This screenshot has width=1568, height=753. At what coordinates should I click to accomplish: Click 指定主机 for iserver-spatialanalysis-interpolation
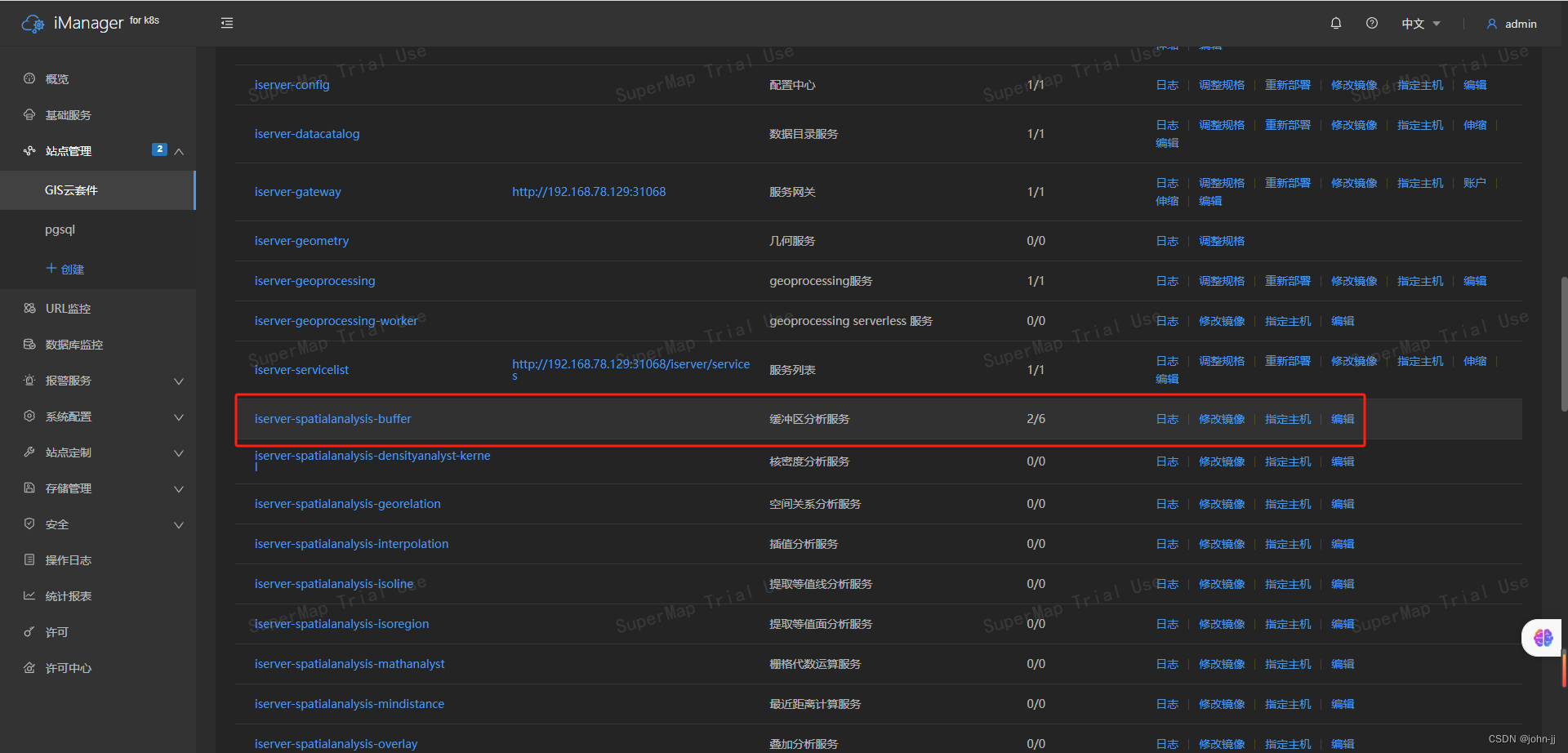pyautogui.click(x=1288, y=544)
